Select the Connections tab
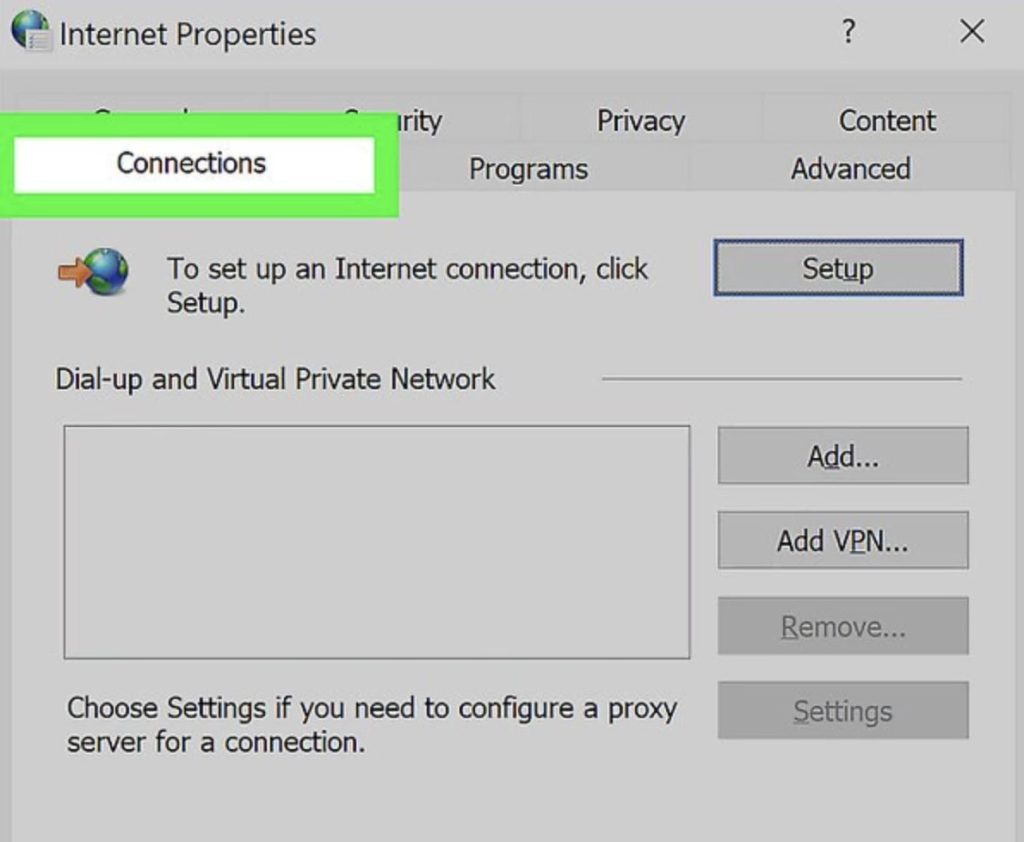Viewport: 1024px width, 842px height. [x=192, y=163]
